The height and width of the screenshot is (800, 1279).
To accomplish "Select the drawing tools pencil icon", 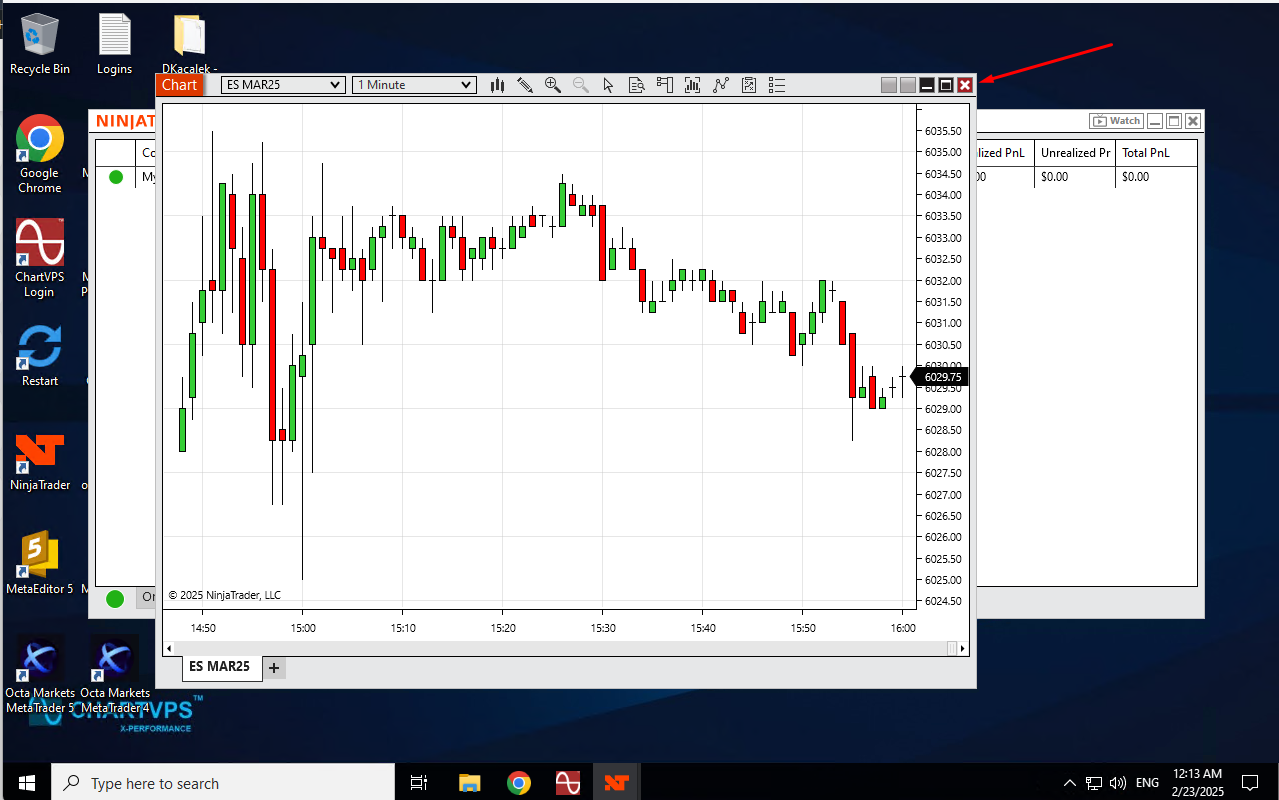I will 525,85.
